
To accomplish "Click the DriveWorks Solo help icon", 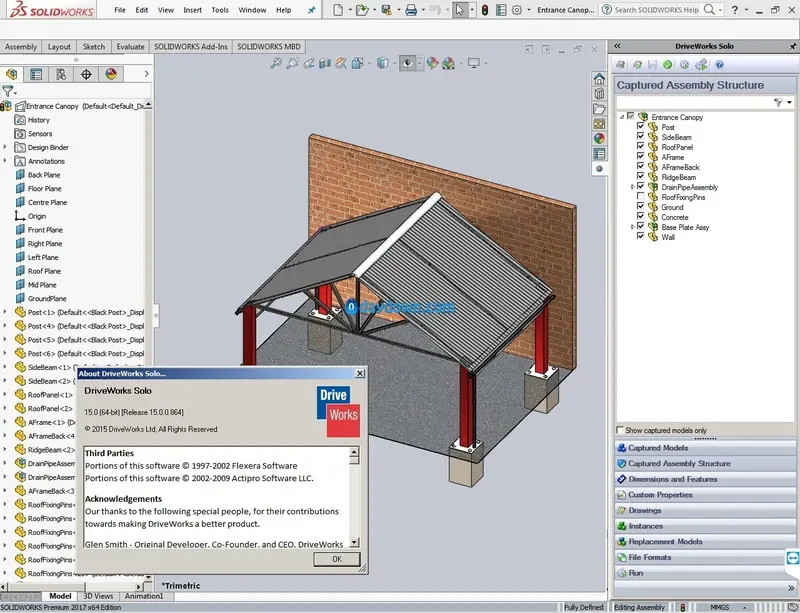I will coord(719,65).
